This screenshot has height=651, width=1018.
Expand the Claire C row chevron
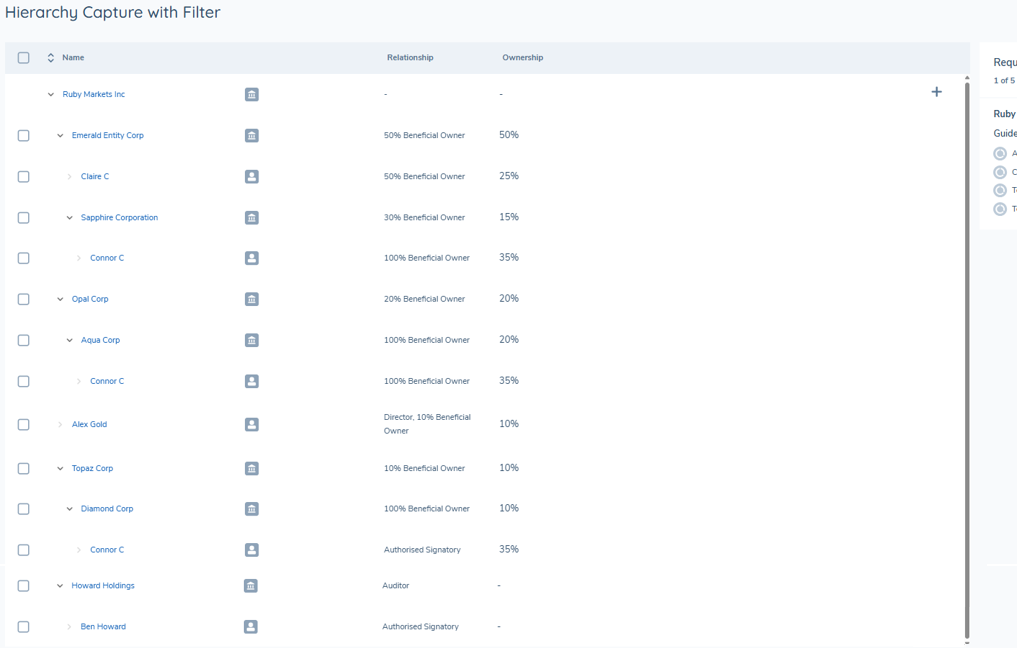pos(69,177)
